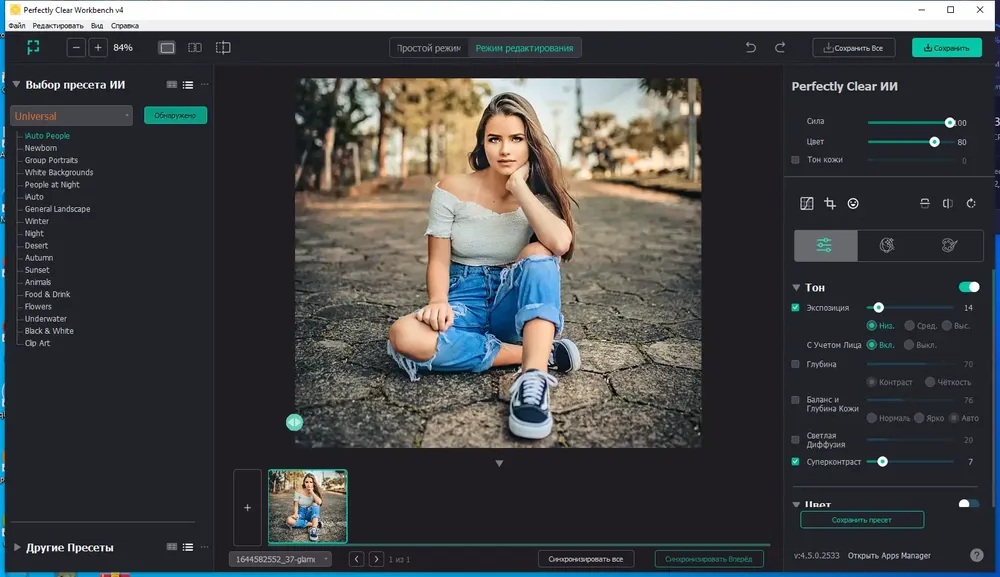Screen dimensions: 1000x577
Task: Open the histogram curves icon
Action: 806,203
